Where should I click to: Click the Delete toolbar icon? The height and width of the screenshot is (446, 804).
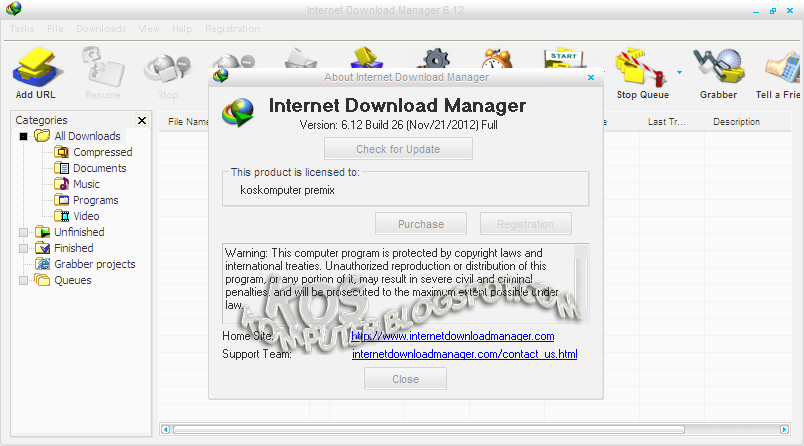pyautogui.click(x=300, y=59)
